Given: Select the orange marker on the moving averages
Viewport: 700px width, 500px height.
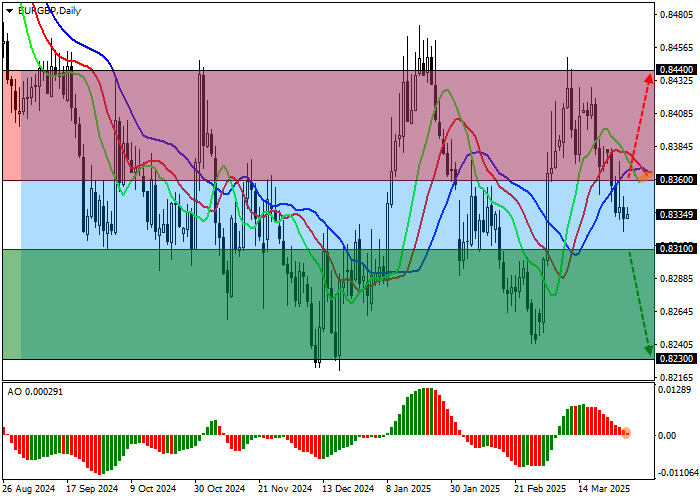Looking at the screenshot, I should click(x=647, y=175).
